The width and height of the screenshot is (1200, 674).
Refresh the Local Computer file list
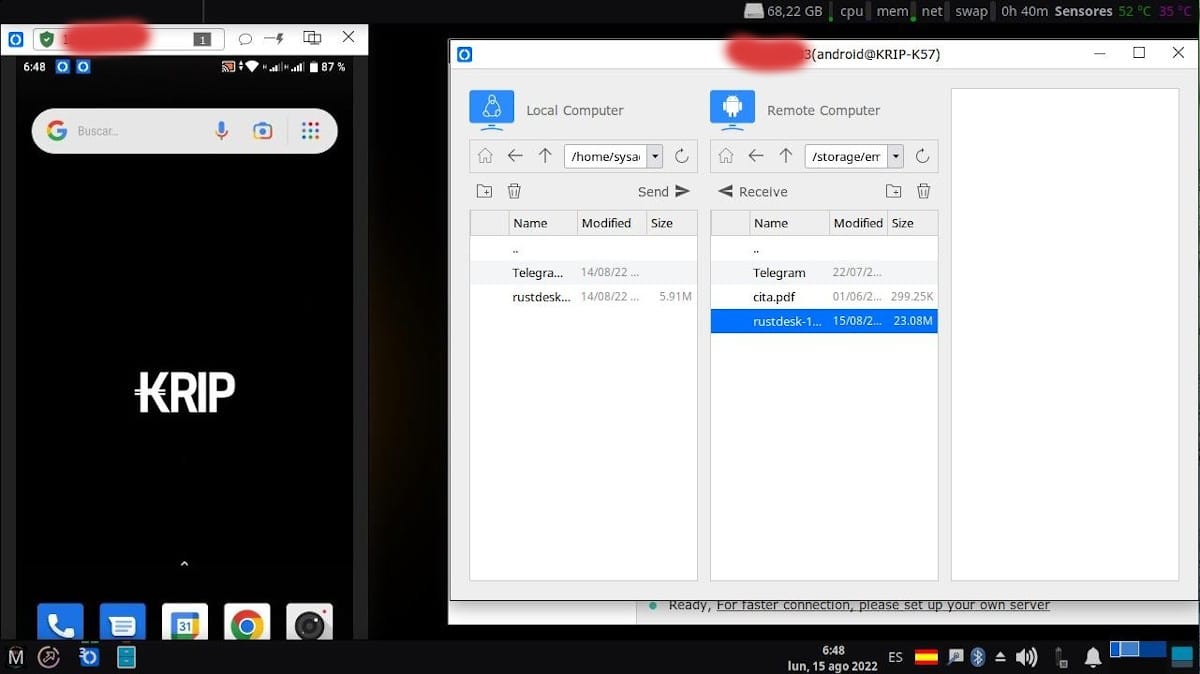click(682, 156)
